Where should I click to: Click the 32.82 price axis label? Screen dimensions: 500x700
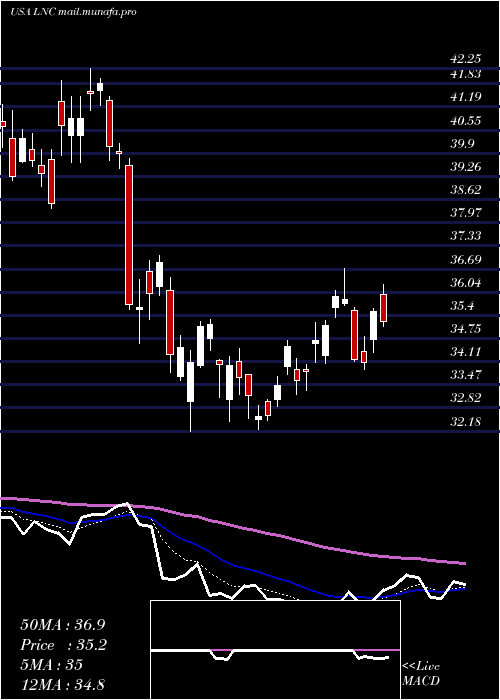pyautogui.click(x=466, y=397)
